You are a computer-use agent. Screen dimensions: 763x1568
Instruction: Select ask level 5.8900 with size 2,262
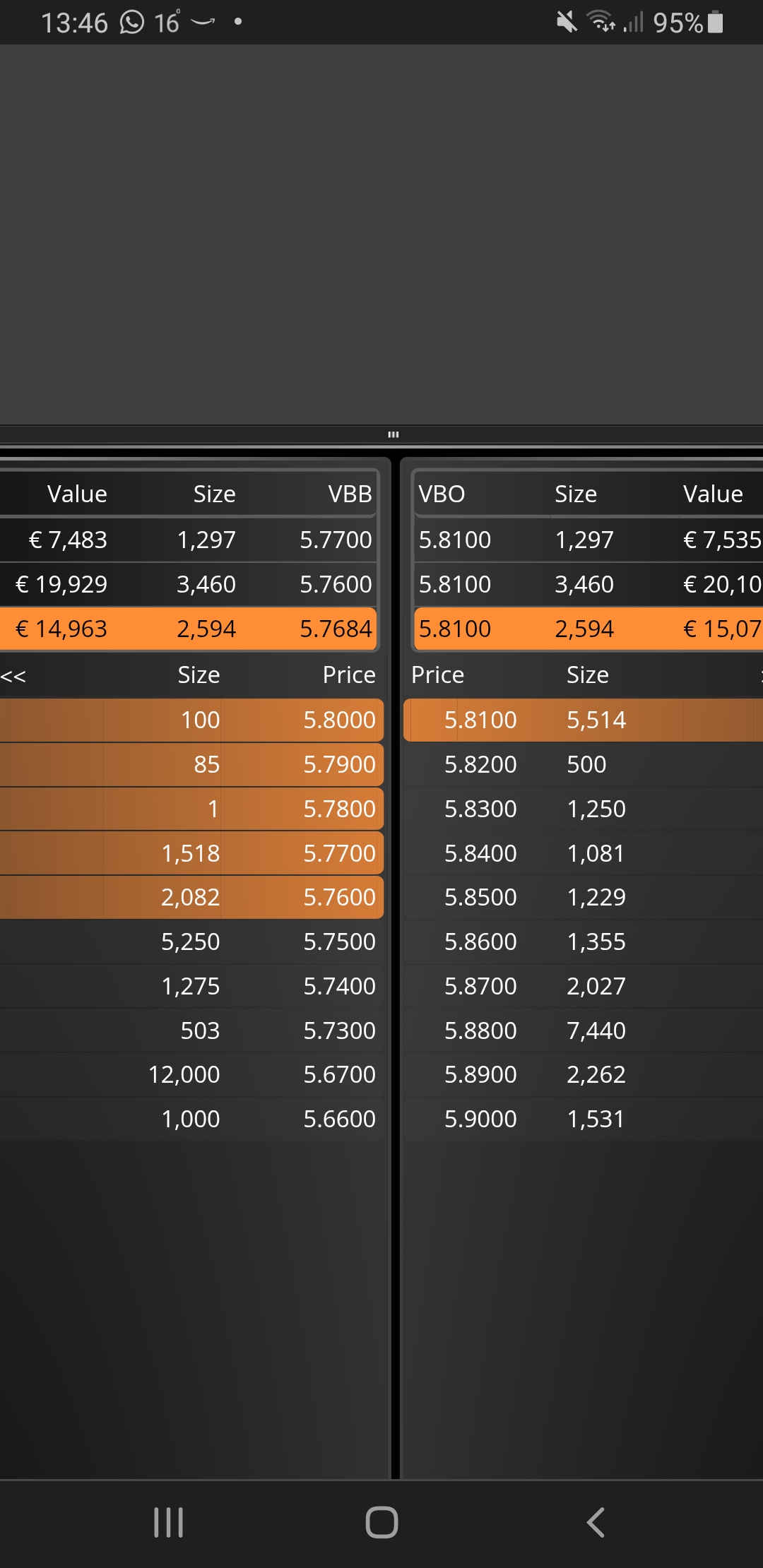pos(583,1074)
